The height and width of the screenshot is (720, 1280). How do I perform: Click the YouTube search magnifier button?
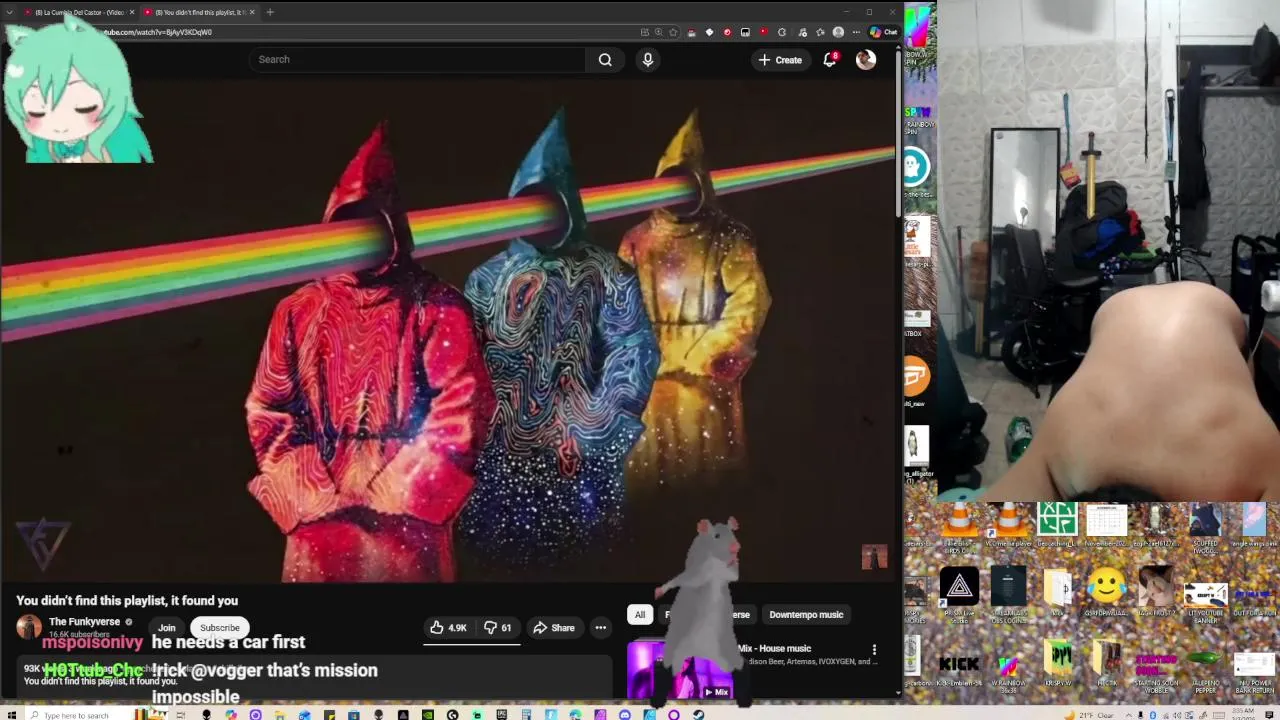tap(605, 60)
